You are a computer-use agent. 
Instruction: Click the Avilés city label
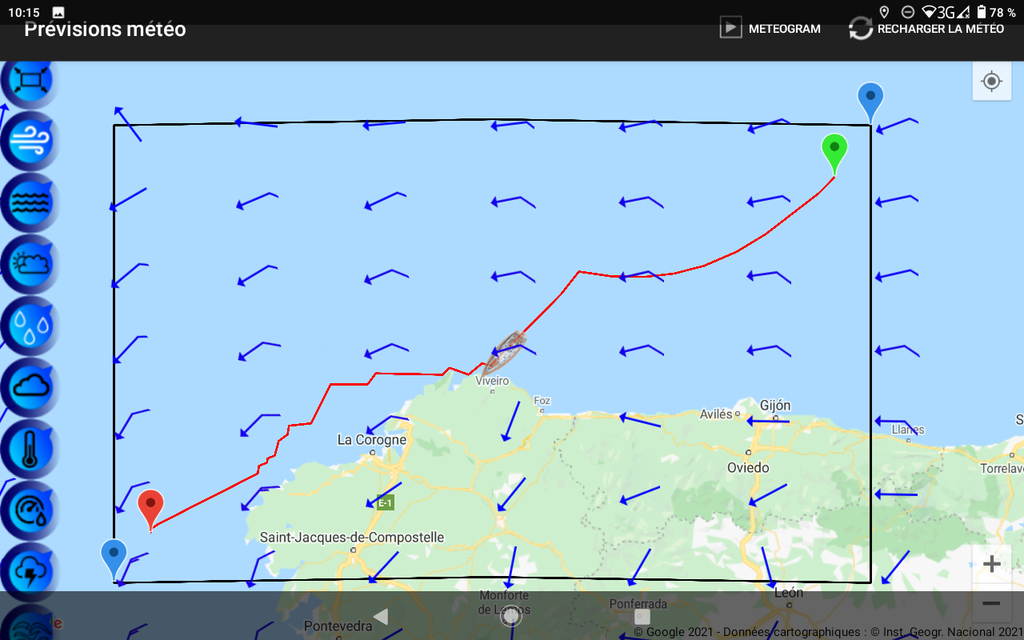click(716, 414)
